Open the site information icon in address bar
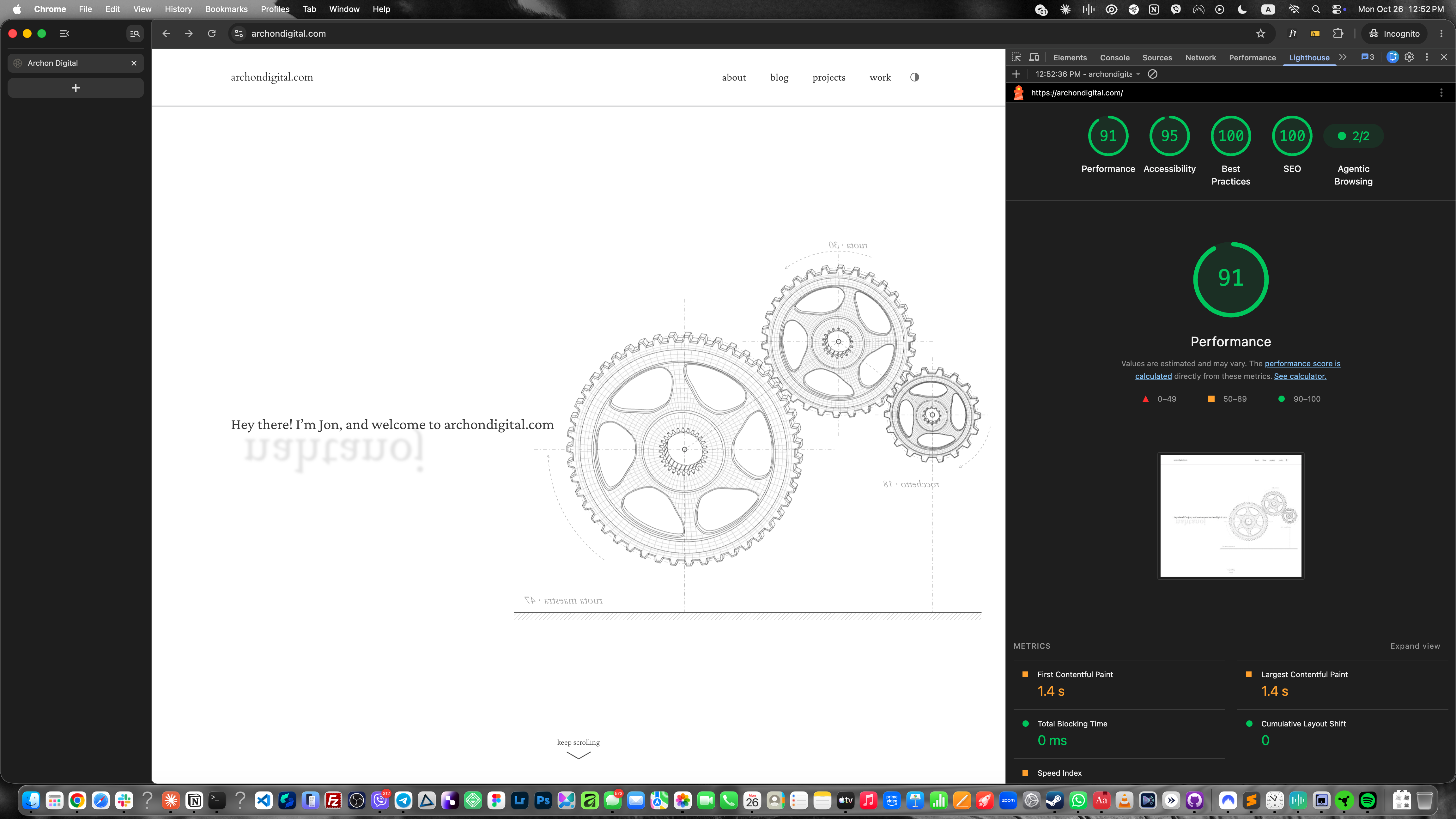 239,33
